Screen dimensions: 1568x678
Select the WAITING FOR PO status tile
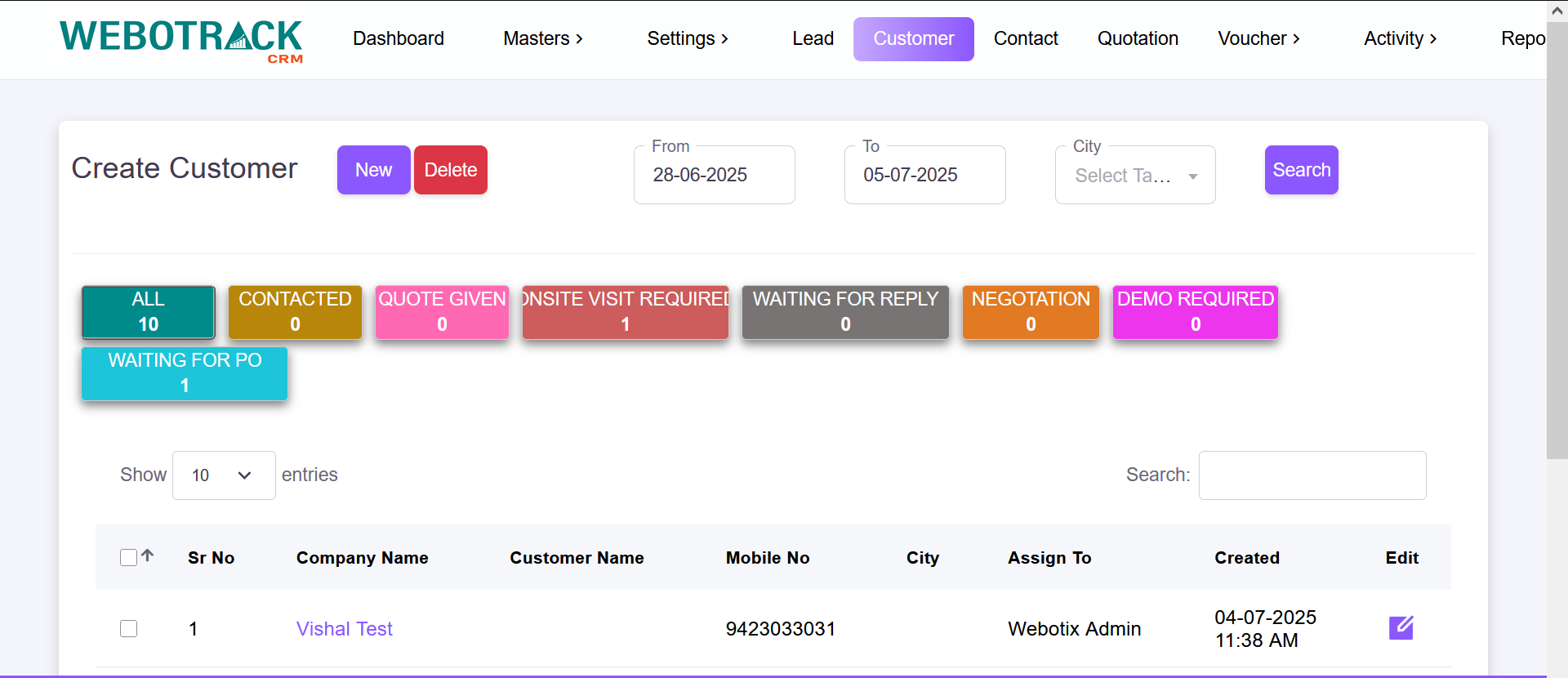pyautogui.click(x=185, y=373)
